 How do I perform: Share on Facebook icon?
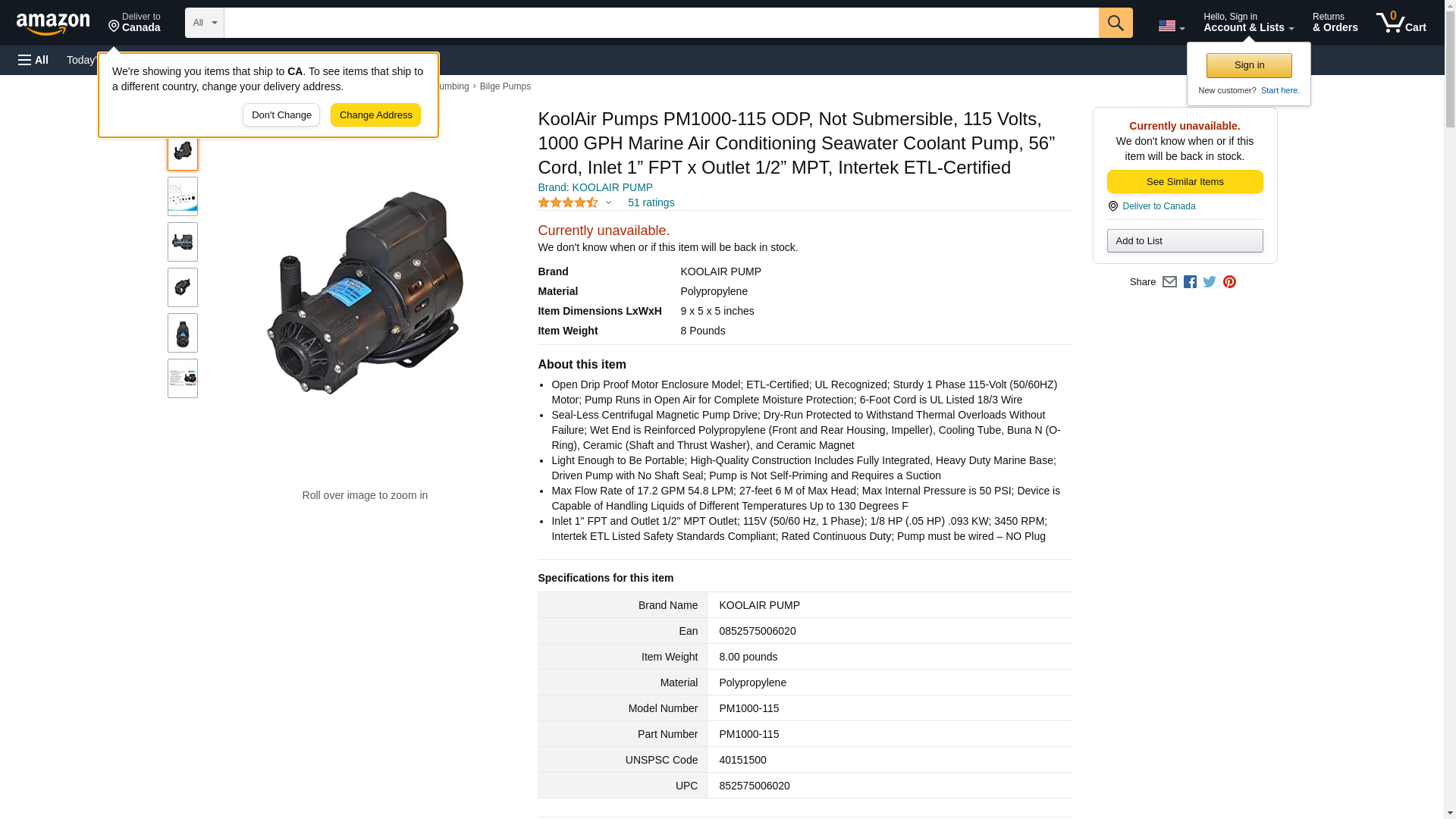click(x=1190, y=282)
